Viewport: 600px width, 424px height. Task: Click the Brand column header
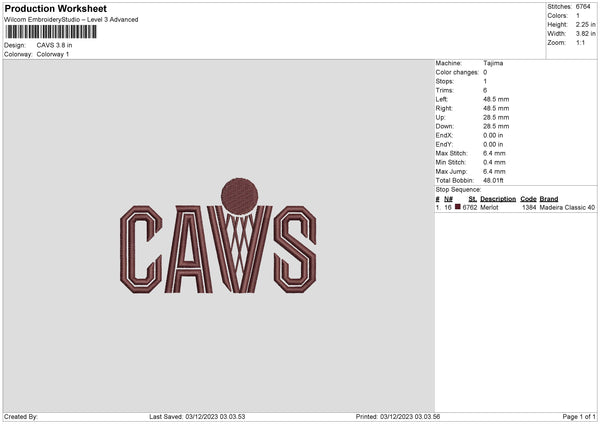tap(549, 199)
